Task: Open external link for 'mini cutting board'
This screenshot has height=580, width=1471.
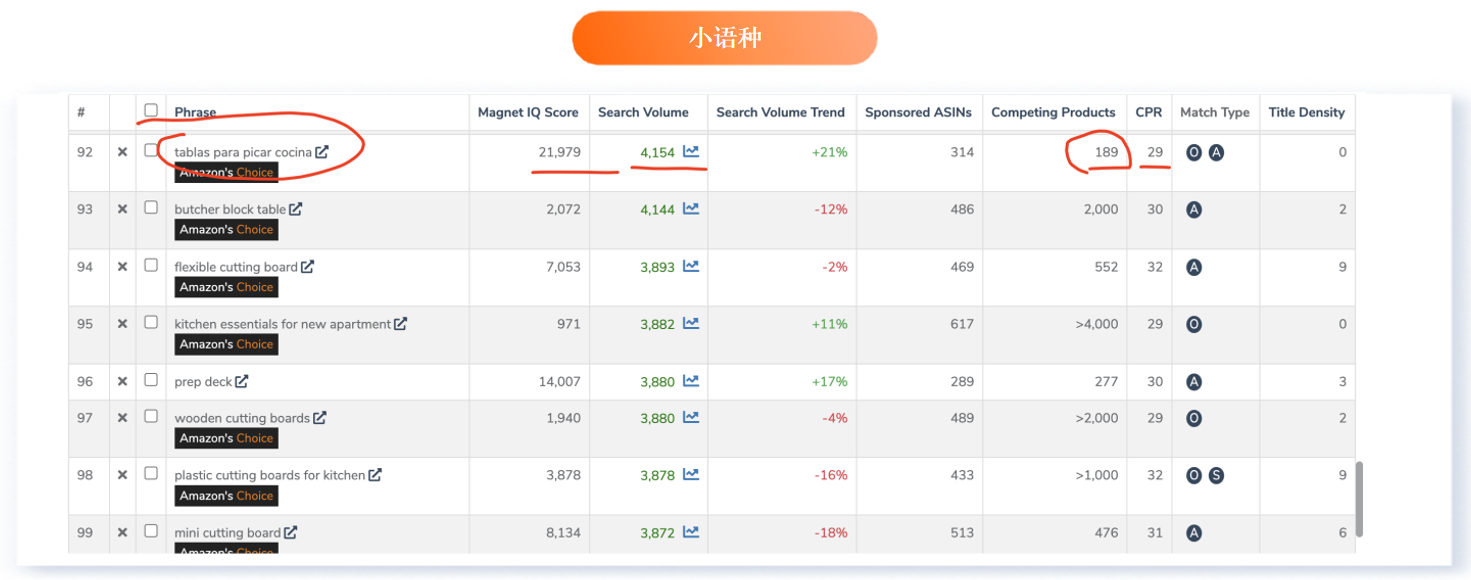Action: coord(291,533)
